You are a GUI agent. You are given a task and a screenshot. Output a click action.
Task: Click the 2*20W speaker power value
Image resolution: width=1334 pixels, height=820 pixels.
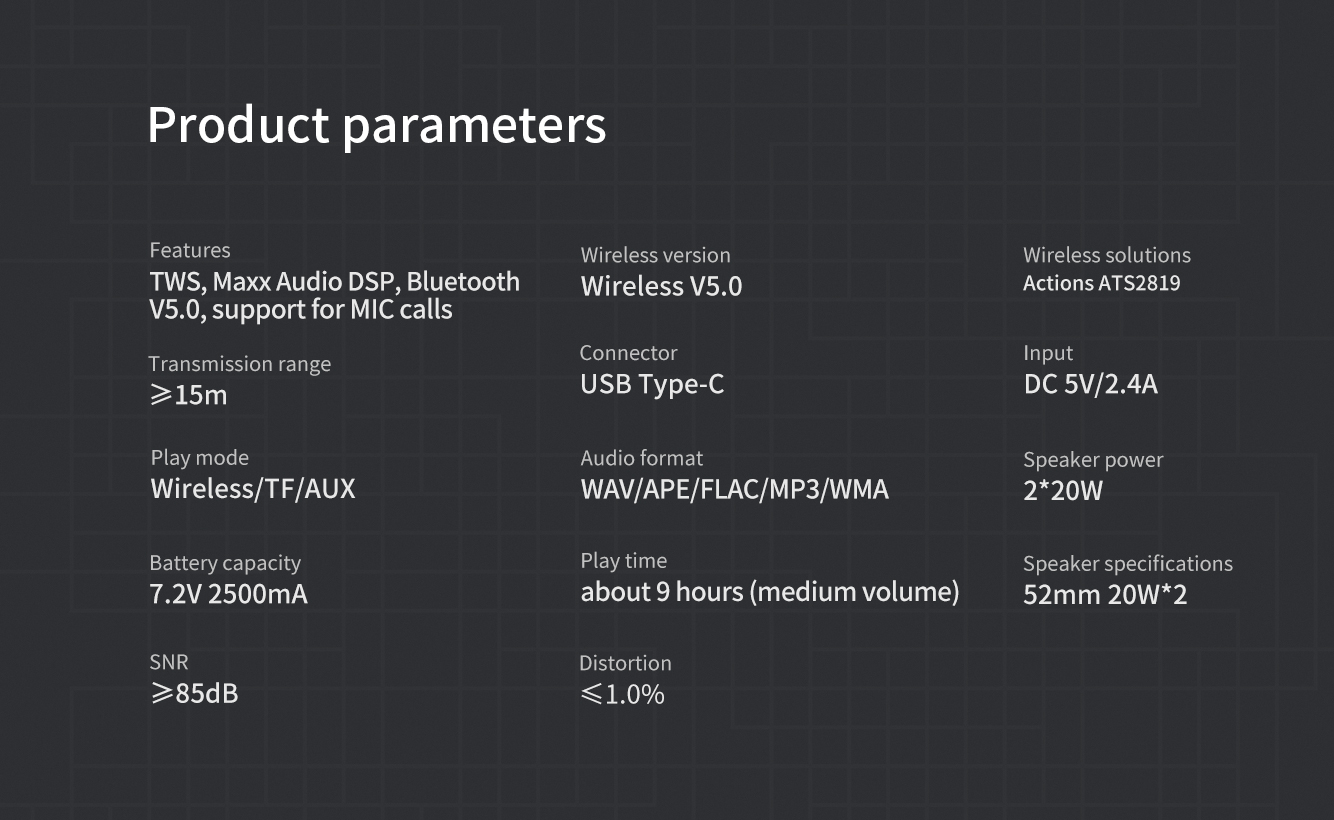point(1062,490)
